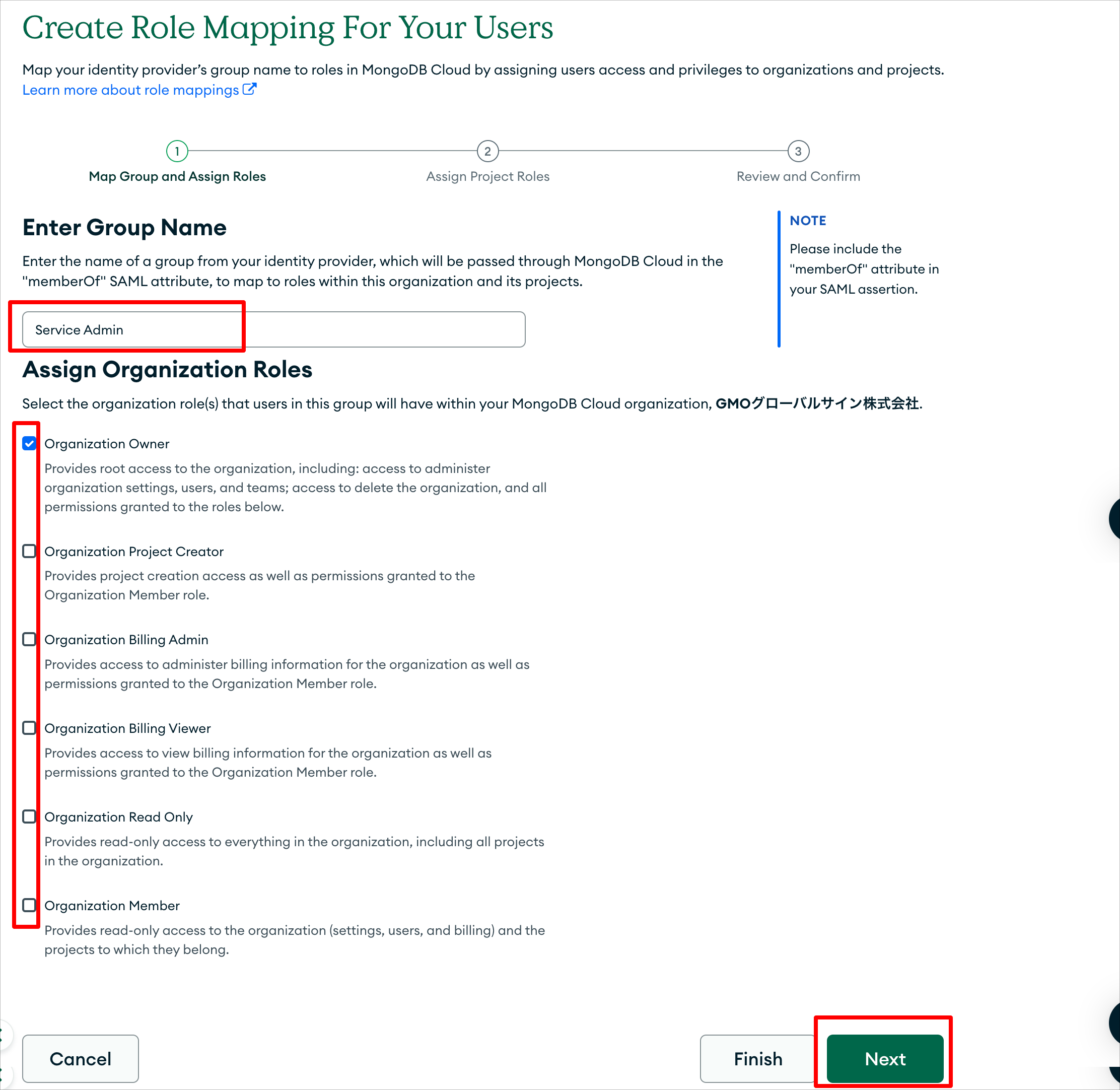Click the Cancel button
This screenshot has height=1090, width=1120.
click(81, 1058)
